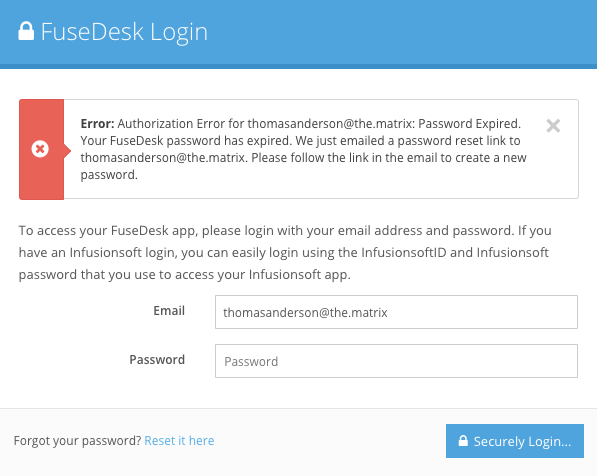The width and height of the screenshot is (597, 476).
Task: Click the FuseDesk Login heading text
Action: tap(124, 32)
